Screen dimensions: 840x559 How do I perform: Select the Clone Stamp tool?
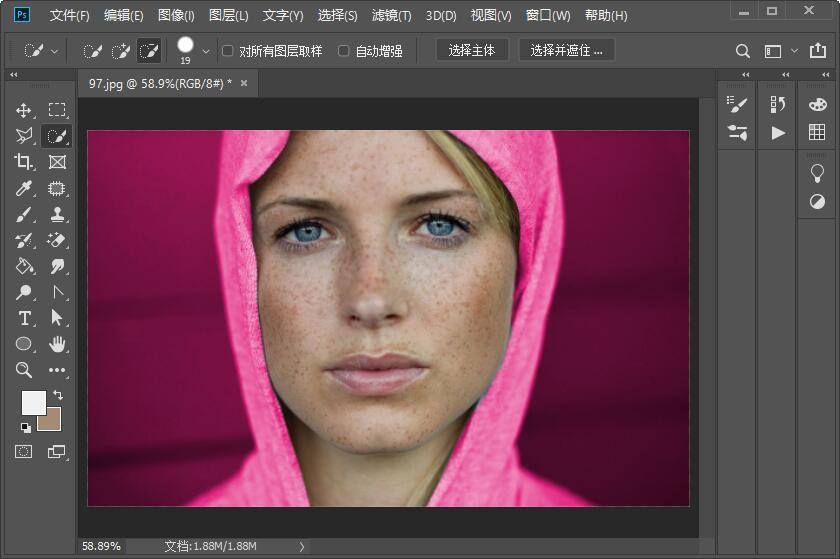click(x=57, y=214)
